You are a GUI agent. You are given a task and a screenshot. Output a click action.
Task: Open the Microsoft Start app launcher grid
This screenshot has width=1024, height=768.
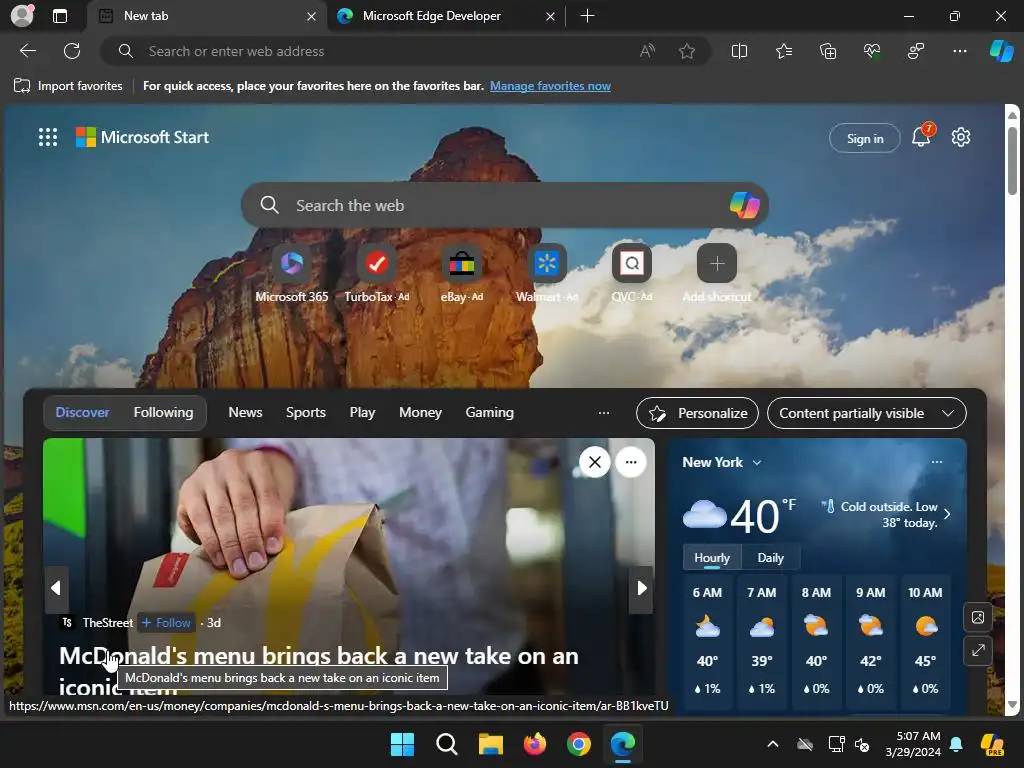tap(48, 137)
